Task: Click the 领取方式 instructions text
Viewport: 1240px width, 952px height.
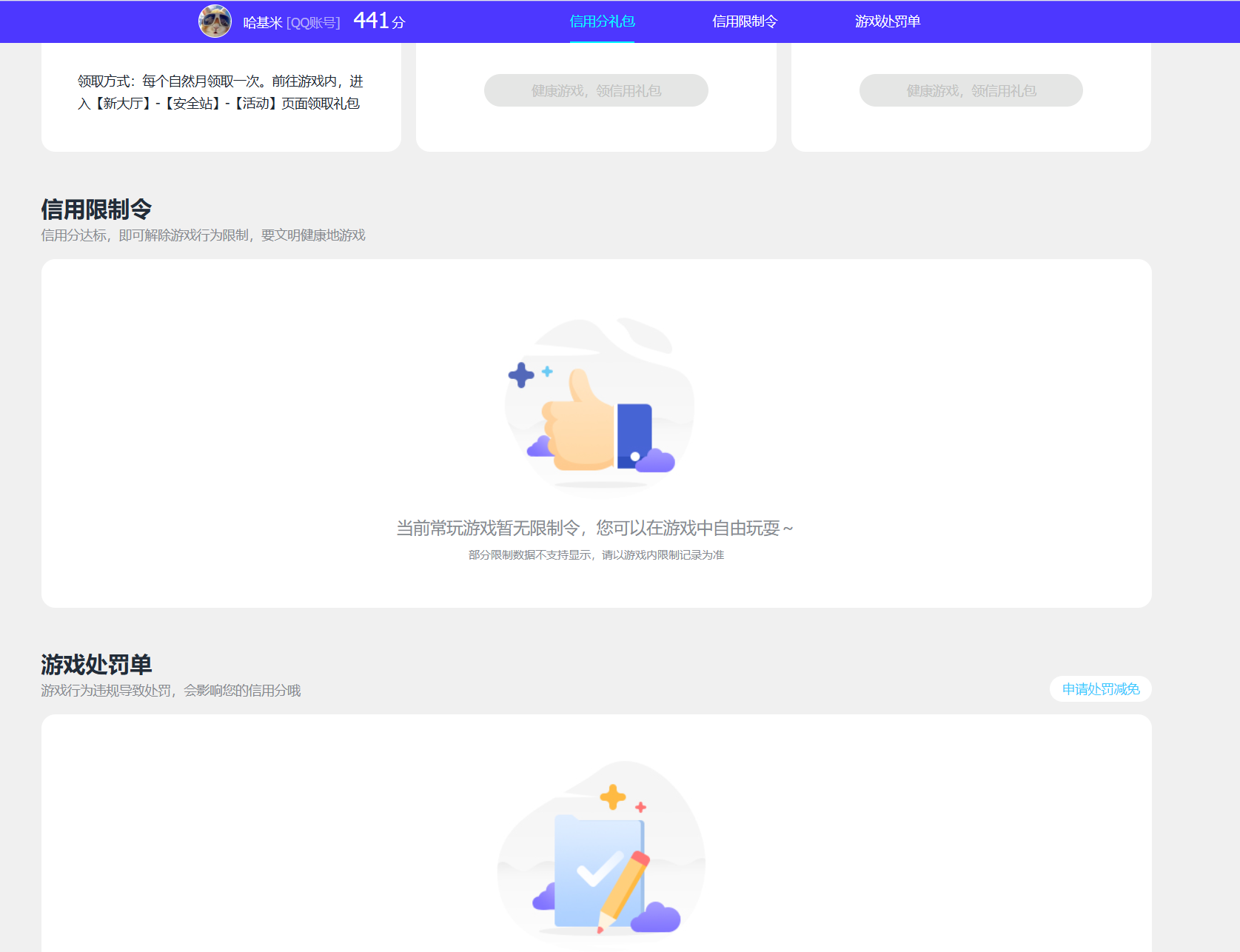Action: pyautogui.click(x=221, y=93)
